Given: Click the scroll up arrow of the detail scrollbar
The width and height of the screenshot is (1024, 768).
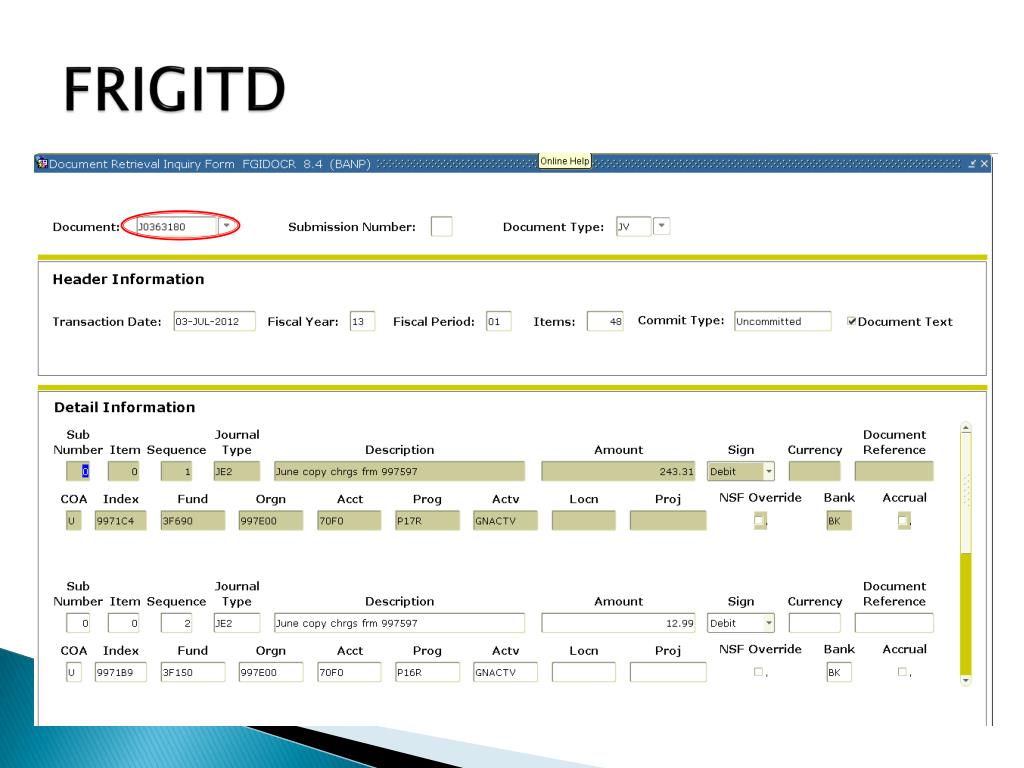Looking at the screenshot, I should pos(966,428).
